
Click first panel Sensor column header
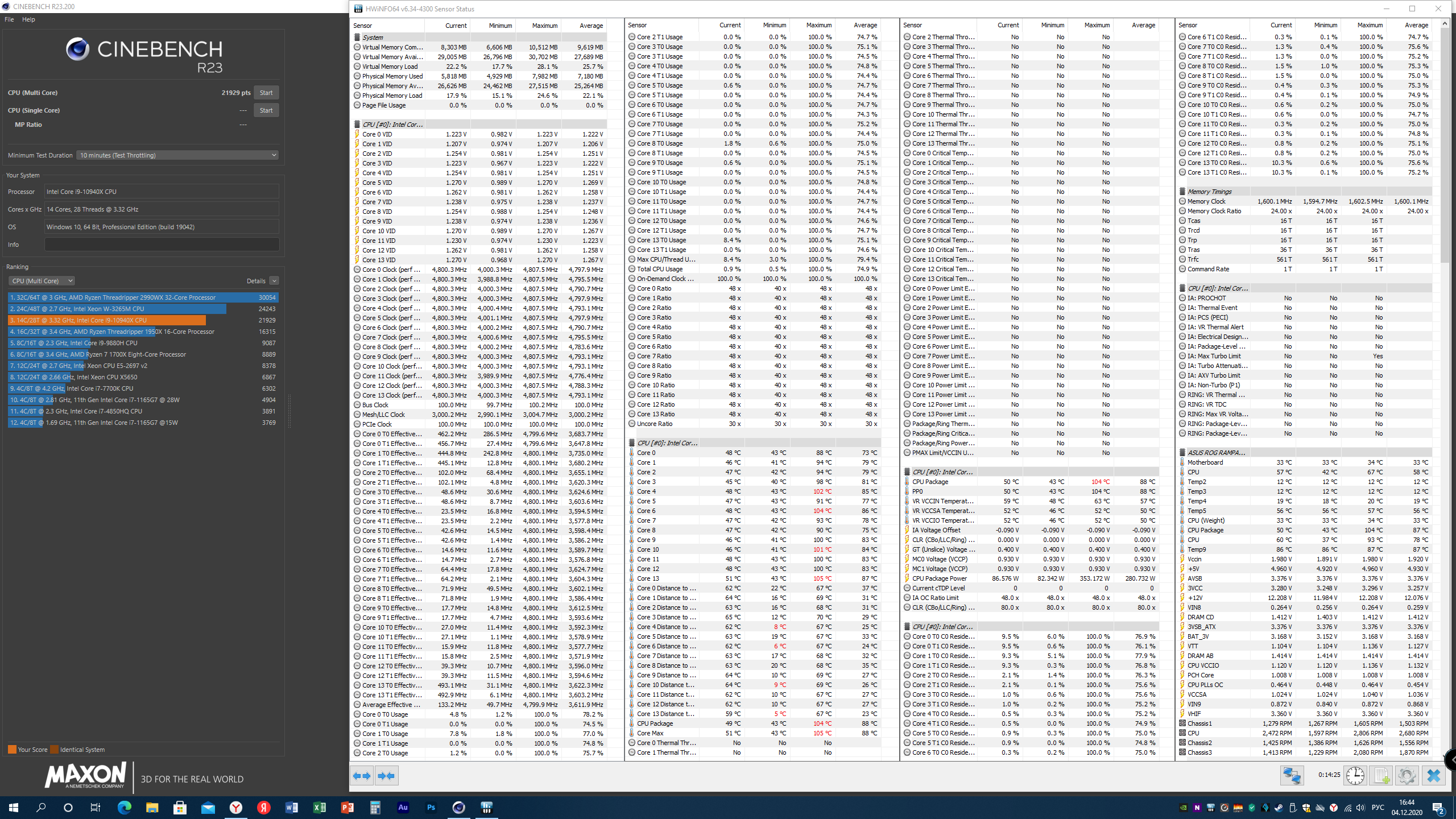coord(387,26)
